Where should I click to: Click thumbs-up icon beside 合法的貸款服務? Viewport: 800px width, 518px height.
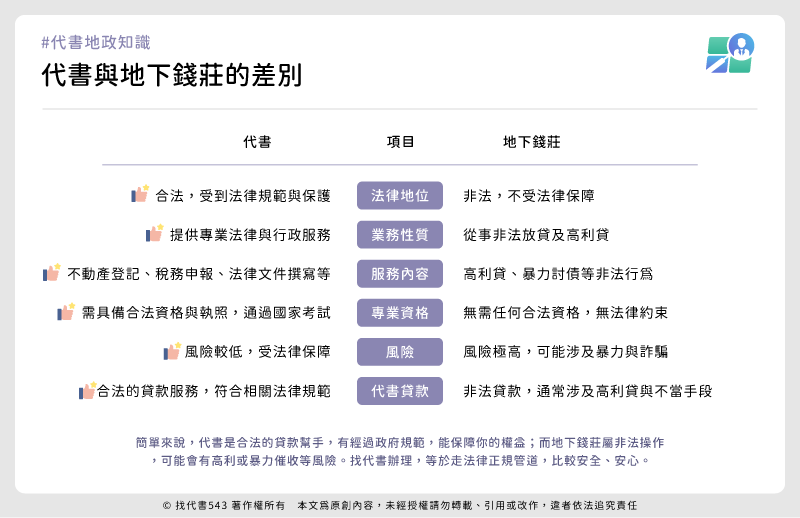tap(87, 391)
